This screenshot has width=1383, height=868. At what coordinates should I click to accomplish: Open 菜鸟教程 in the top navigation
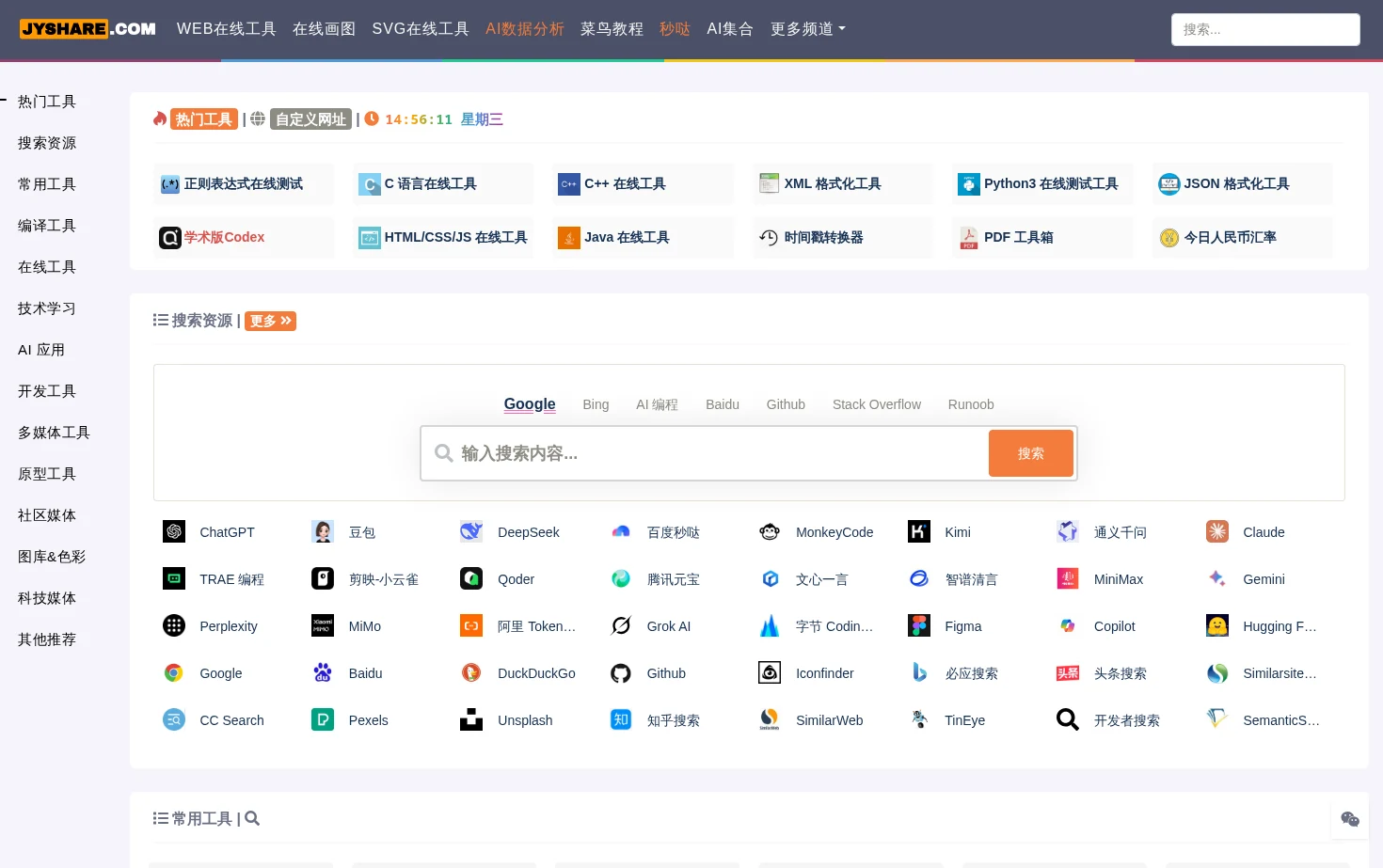pyautogui.click(x=612, y=29)
